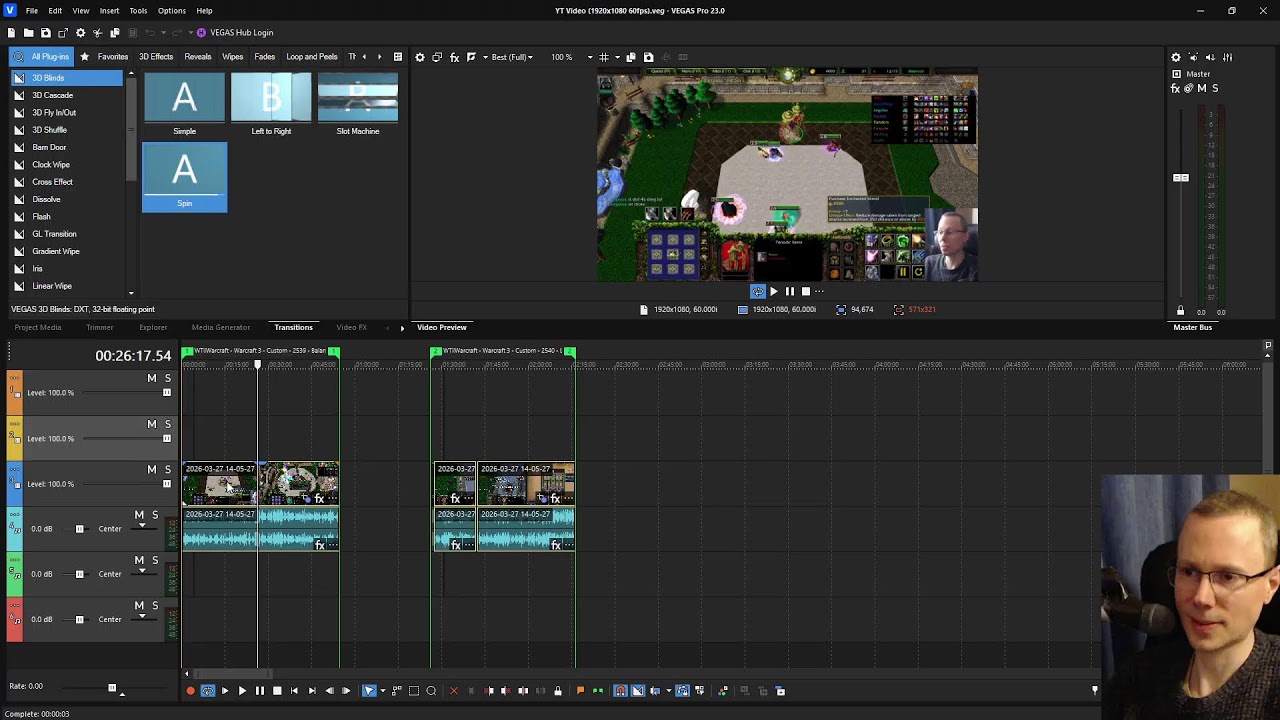Expand track 4 automation dropdown arrow
Viewport: 1280px width, 720px height.
[141, 526]
